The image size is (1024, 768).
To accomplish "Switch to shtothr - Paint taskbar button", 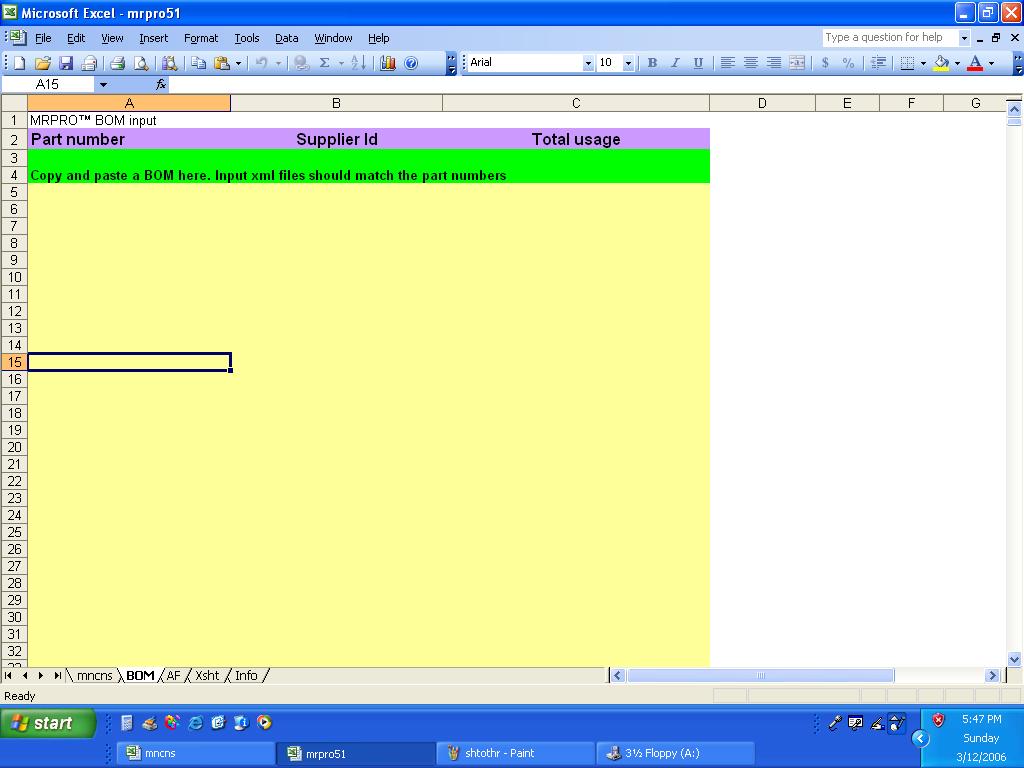I will tap(515, 753).
